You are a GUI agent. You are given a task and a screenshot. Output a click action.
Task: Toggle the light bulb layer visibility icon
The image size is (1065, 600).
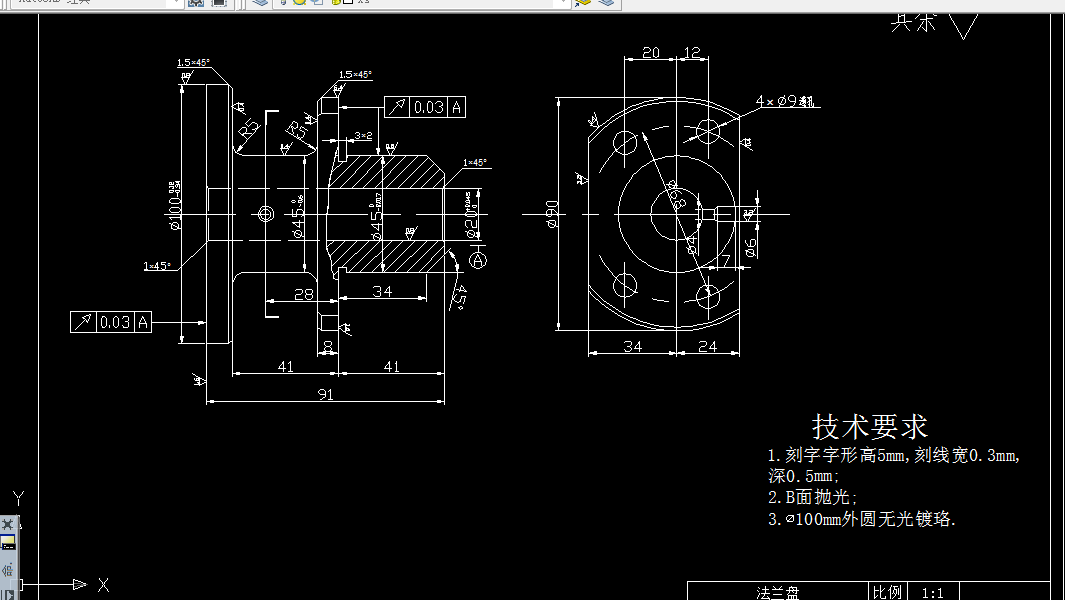(x=283, y=4)
